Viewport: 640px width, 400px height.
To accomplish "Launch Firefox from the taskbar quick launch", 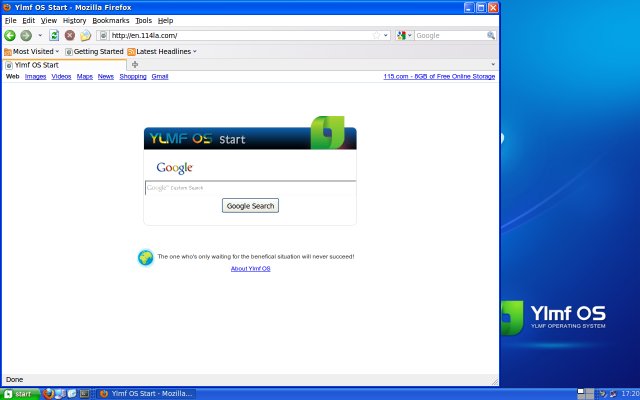I will pos(49,394).
